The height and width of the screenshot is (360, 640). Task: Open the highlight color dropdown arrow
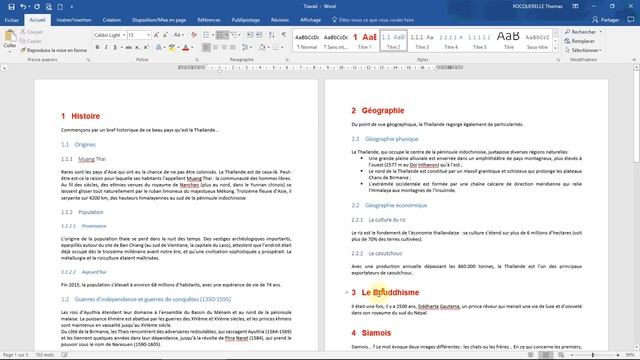[178, 47]
